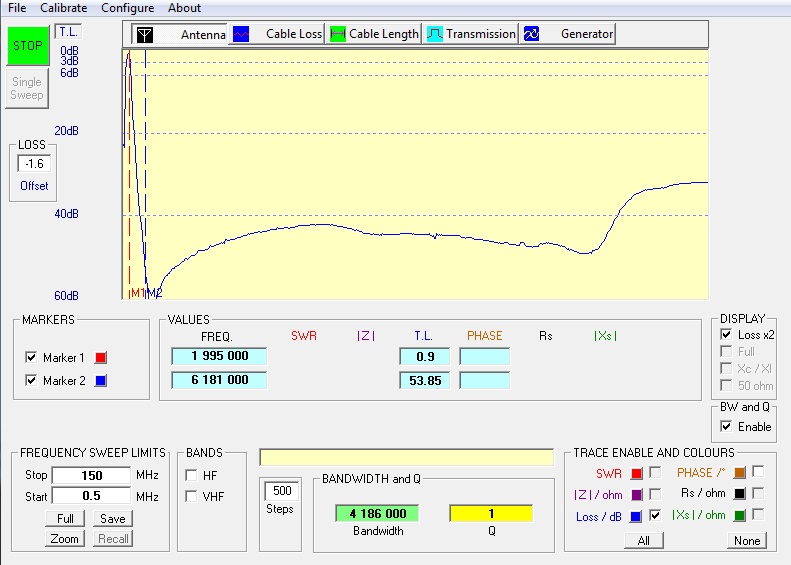
Task: Click the Stop frequency input field
Action: click(x=91, y=475)
